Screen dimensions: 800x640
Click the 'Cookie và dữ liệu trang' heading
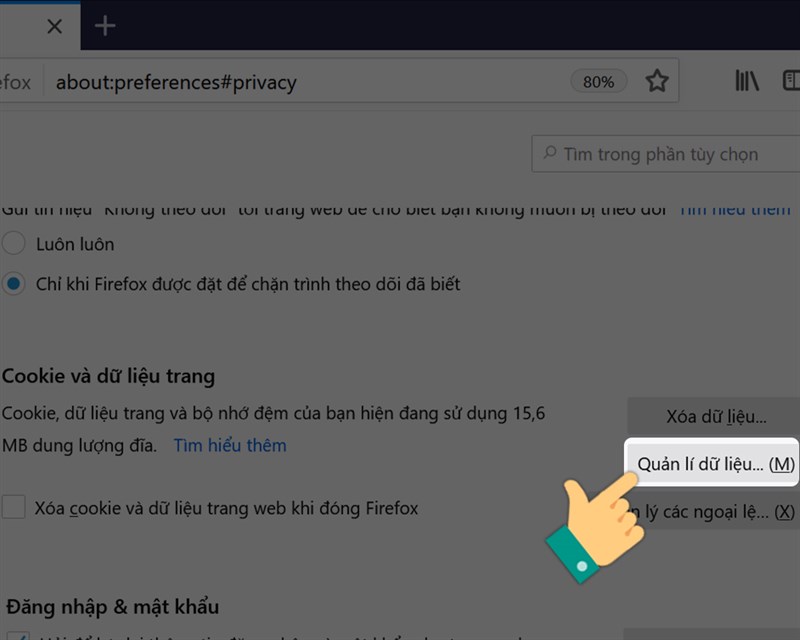(x=109, y=376)
